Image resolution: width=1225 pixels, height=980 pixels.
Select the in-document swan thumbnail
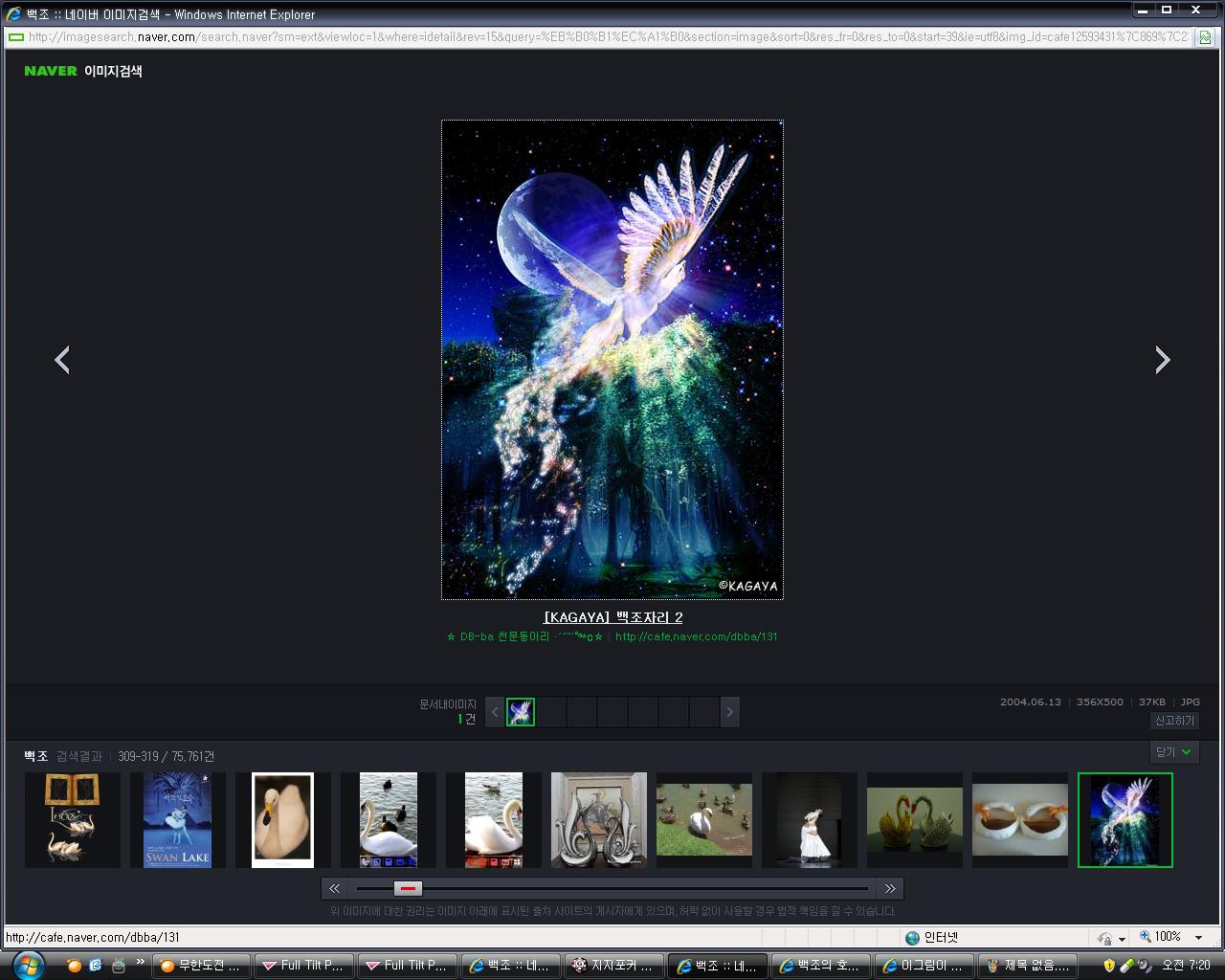[x=520, y=712]
